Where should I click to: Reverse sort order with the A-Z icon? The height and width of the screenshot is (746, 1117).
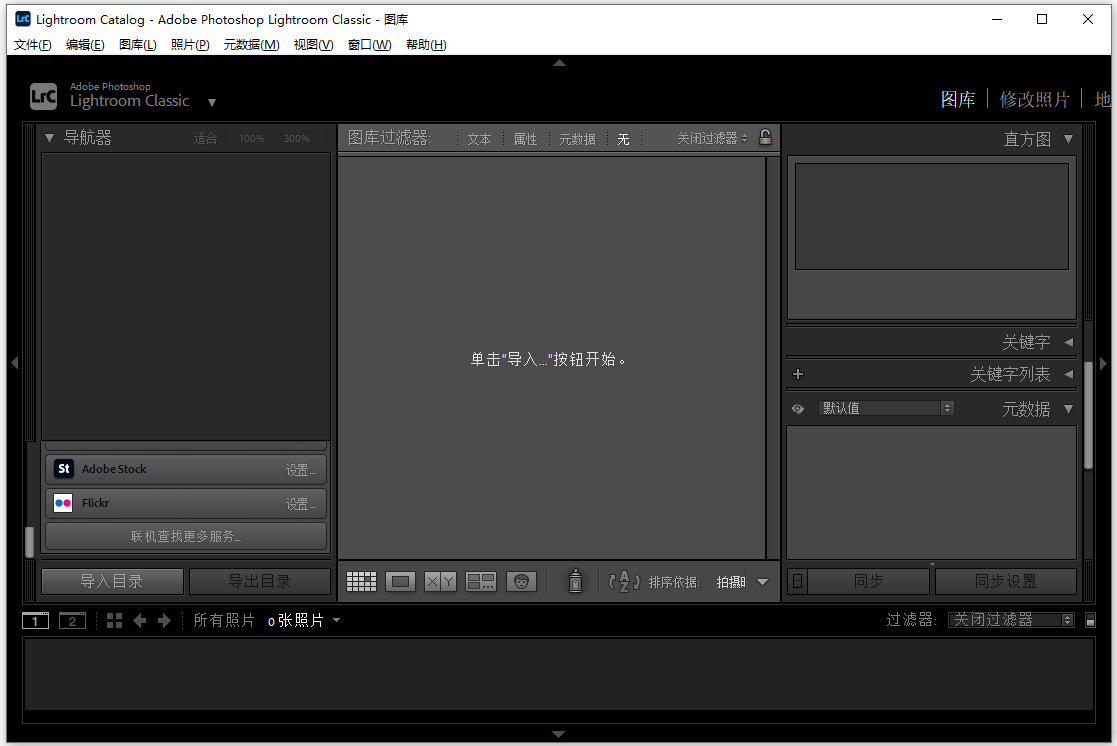(x=623, y=581)
